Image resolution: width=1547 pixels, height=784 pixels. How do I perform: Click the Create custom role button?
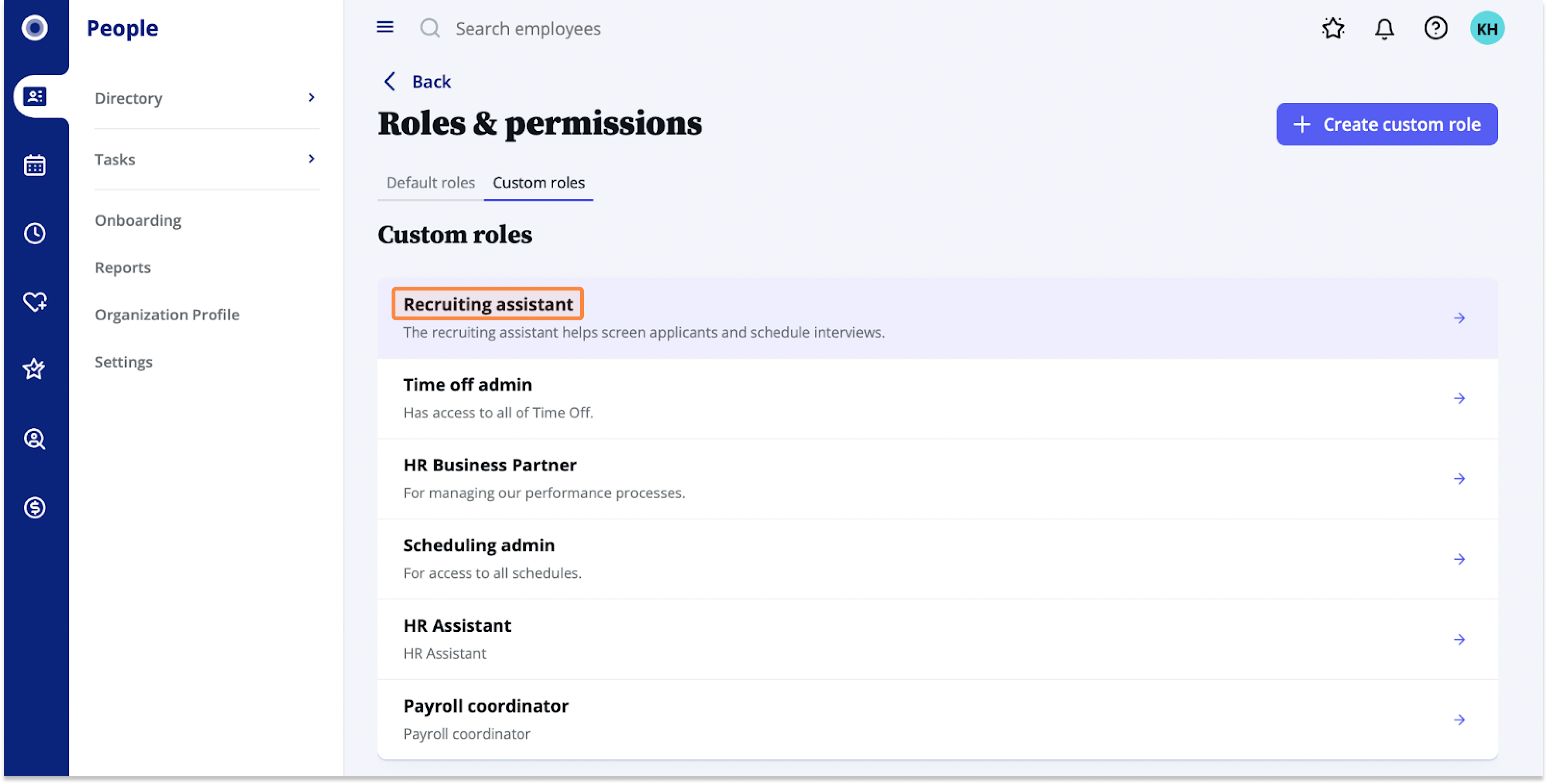[x=1386, y=124]
